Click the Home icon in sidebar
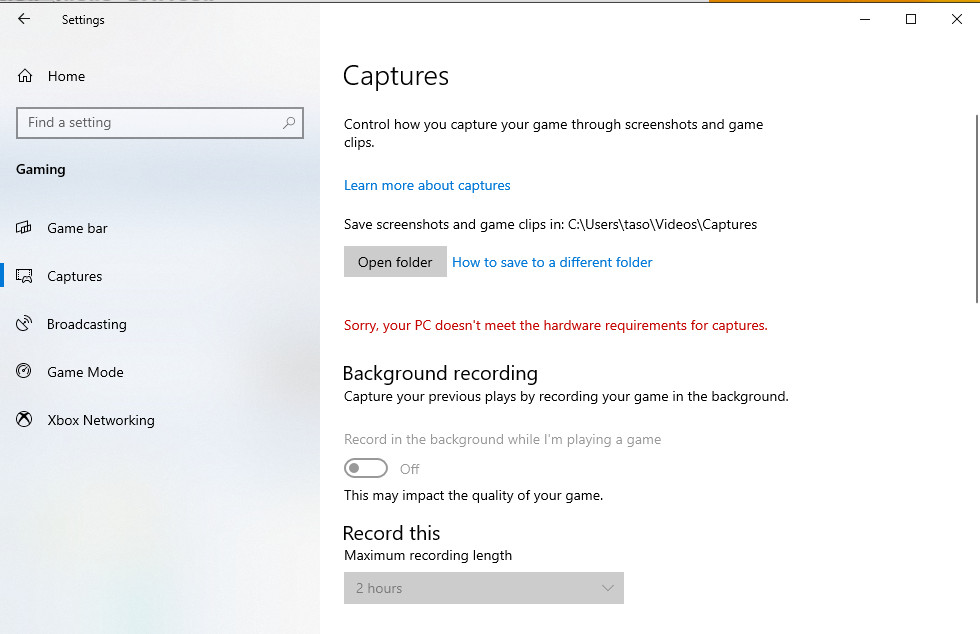980x634 pixels. tap(25, 76)
